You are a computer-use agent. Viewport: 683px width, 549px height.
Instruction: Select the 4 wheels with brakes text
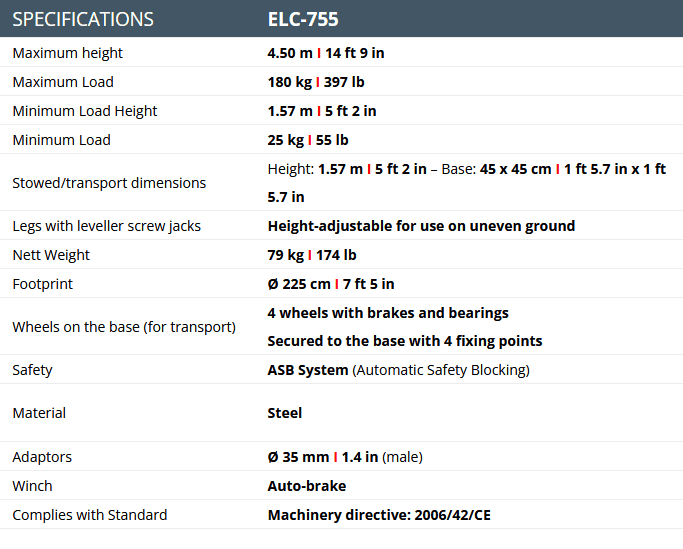(x=388, y=313)
